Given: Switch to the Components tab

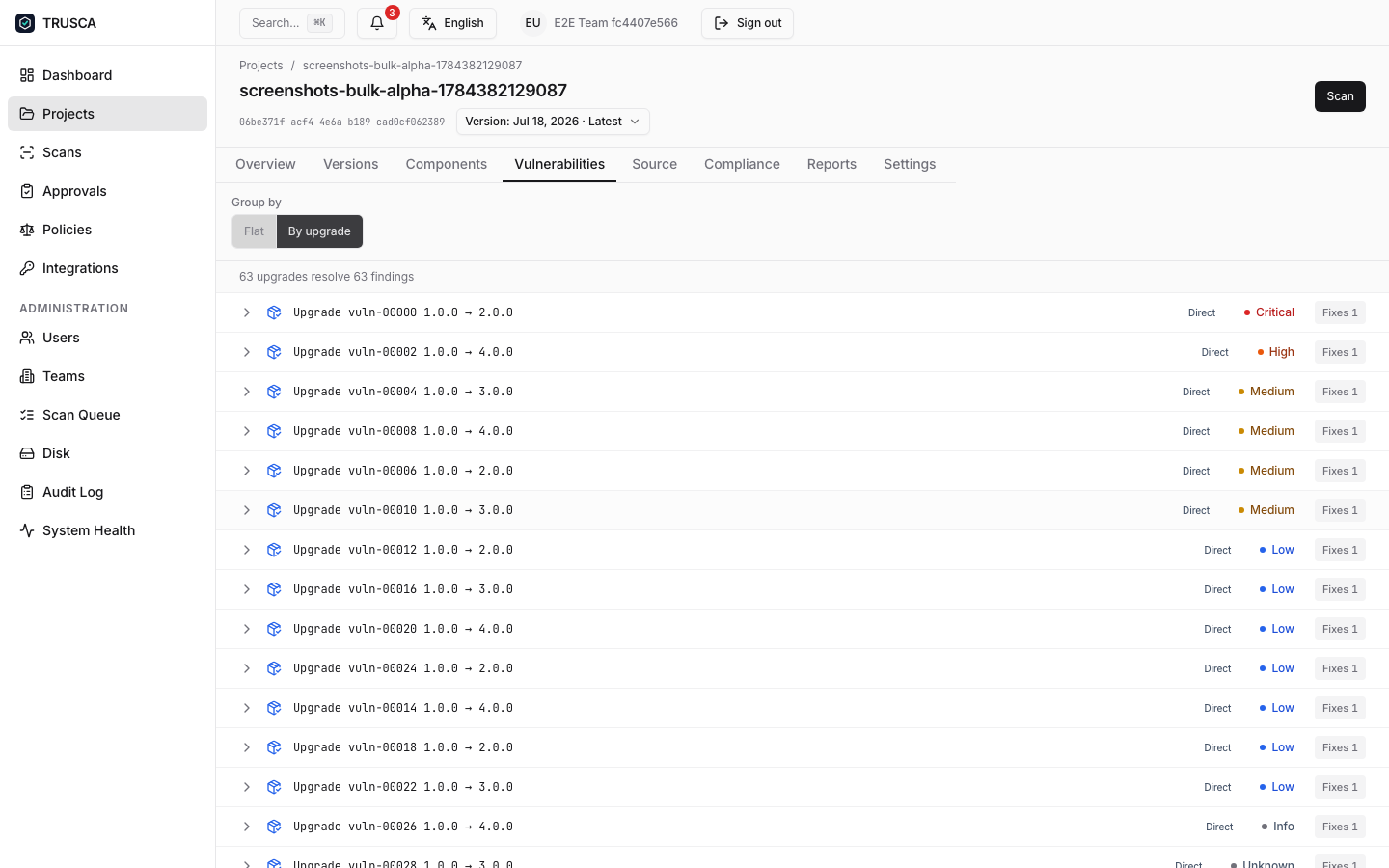Looking at the screenshot, I should click(x=447, y=164).
